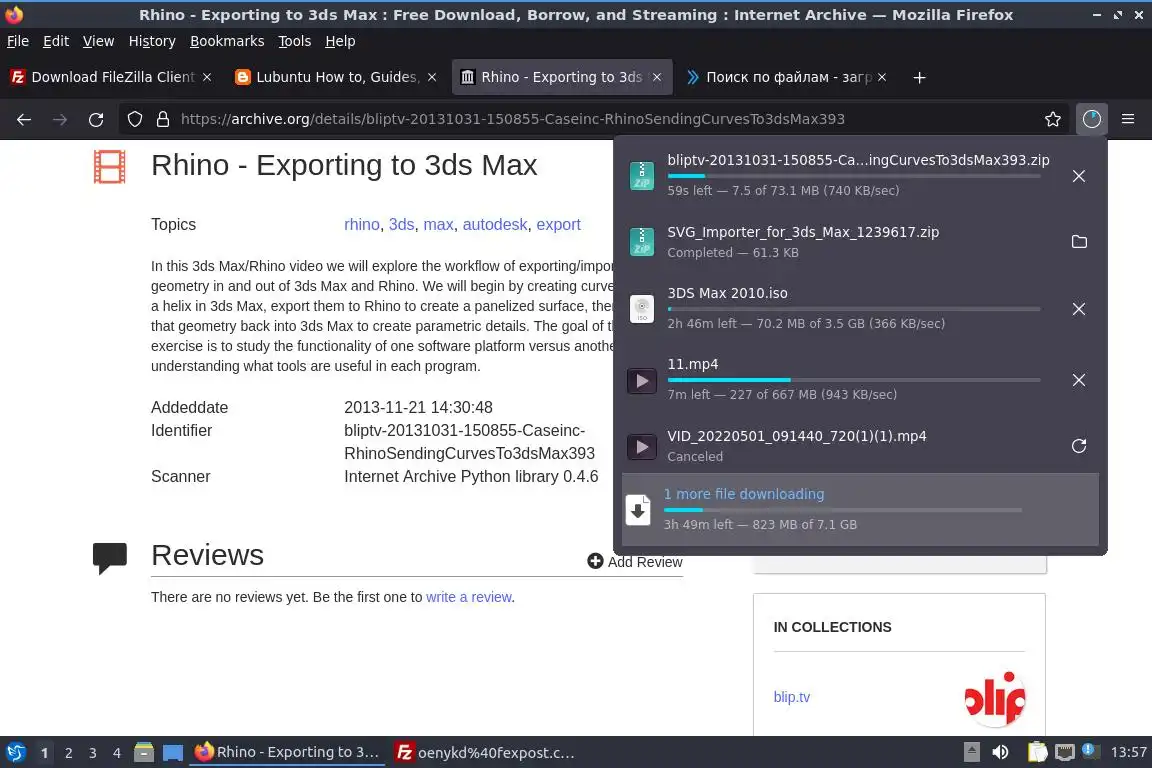
Task: Open the History menu
Action: 152,41
